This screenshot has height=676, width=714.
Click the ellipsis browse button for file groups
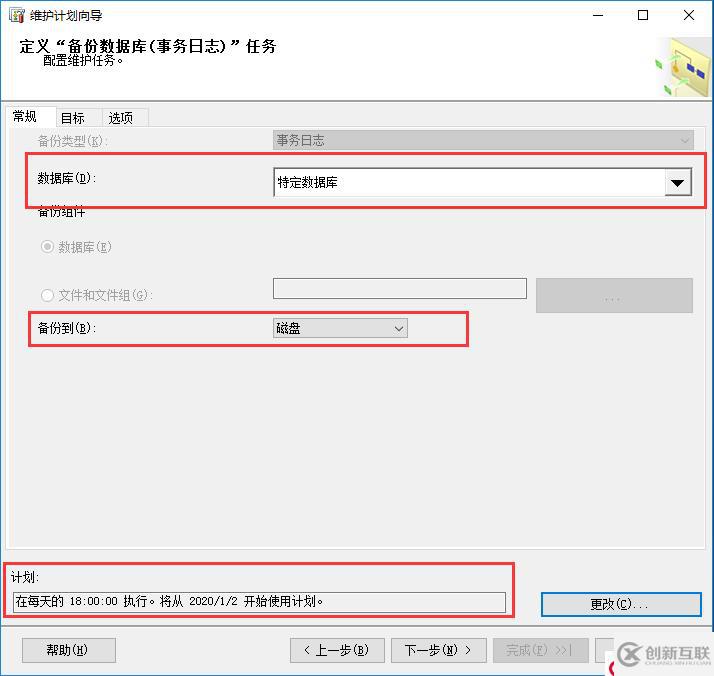coord(614,295)
